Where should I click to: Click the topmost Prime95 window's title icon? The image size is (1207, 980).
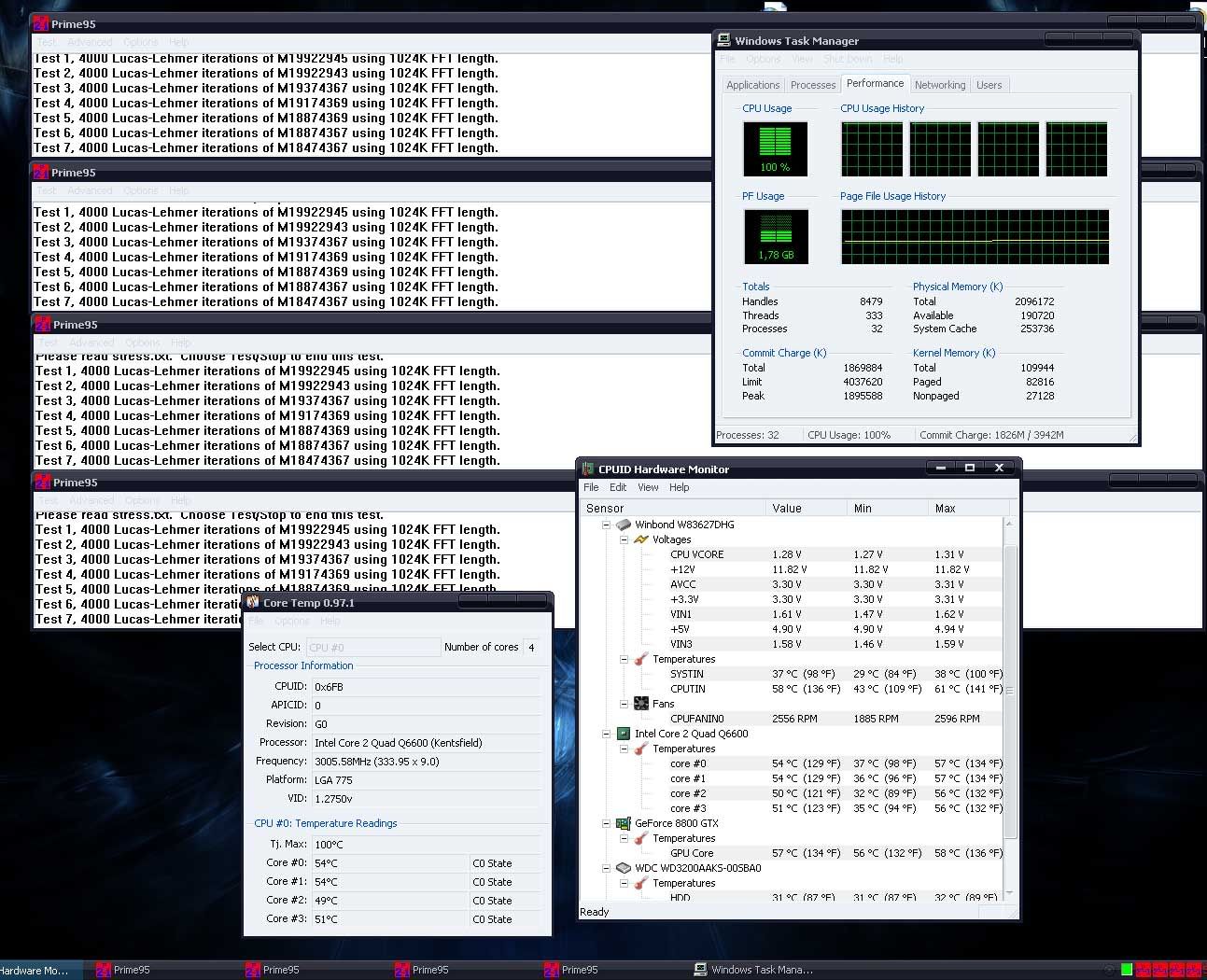pyautogui.click(x=40, y=23)
